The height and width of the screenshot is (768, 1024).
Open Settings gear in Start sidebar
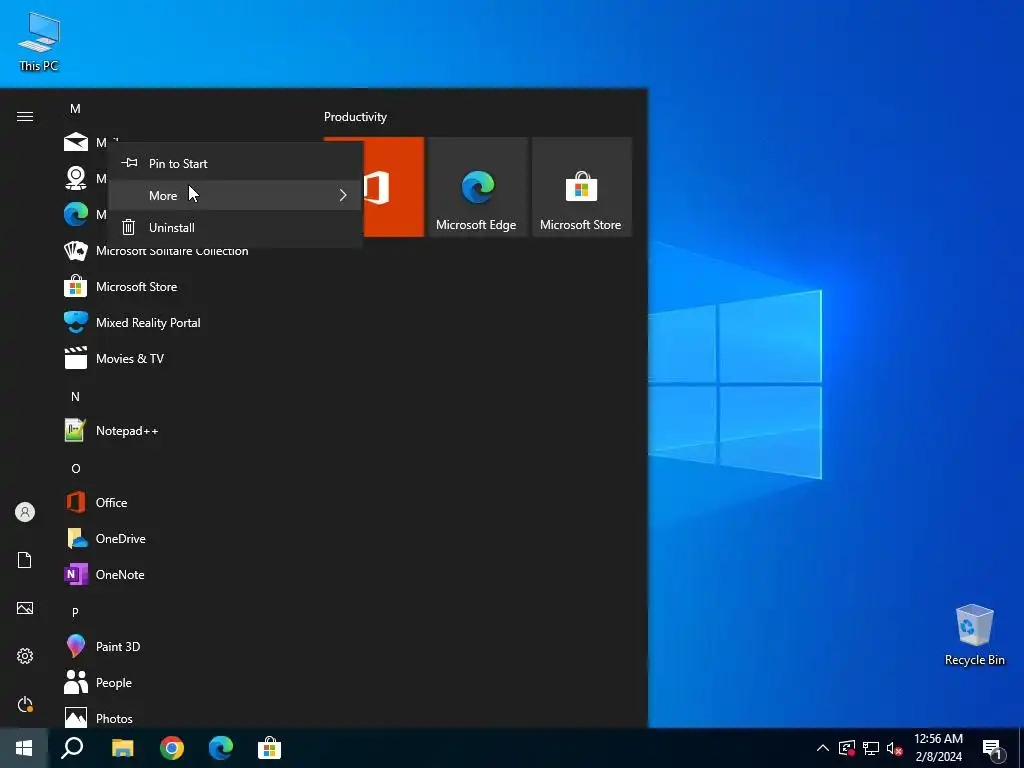click(x=25, y=656)
